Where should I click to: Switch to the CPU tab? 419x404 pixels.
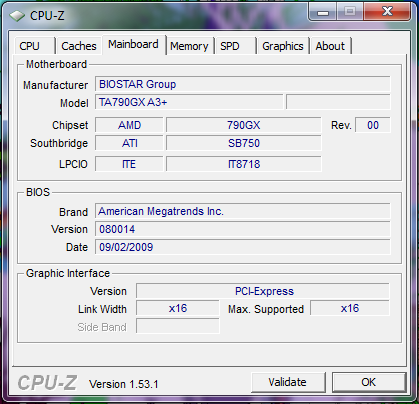(34, 46)
